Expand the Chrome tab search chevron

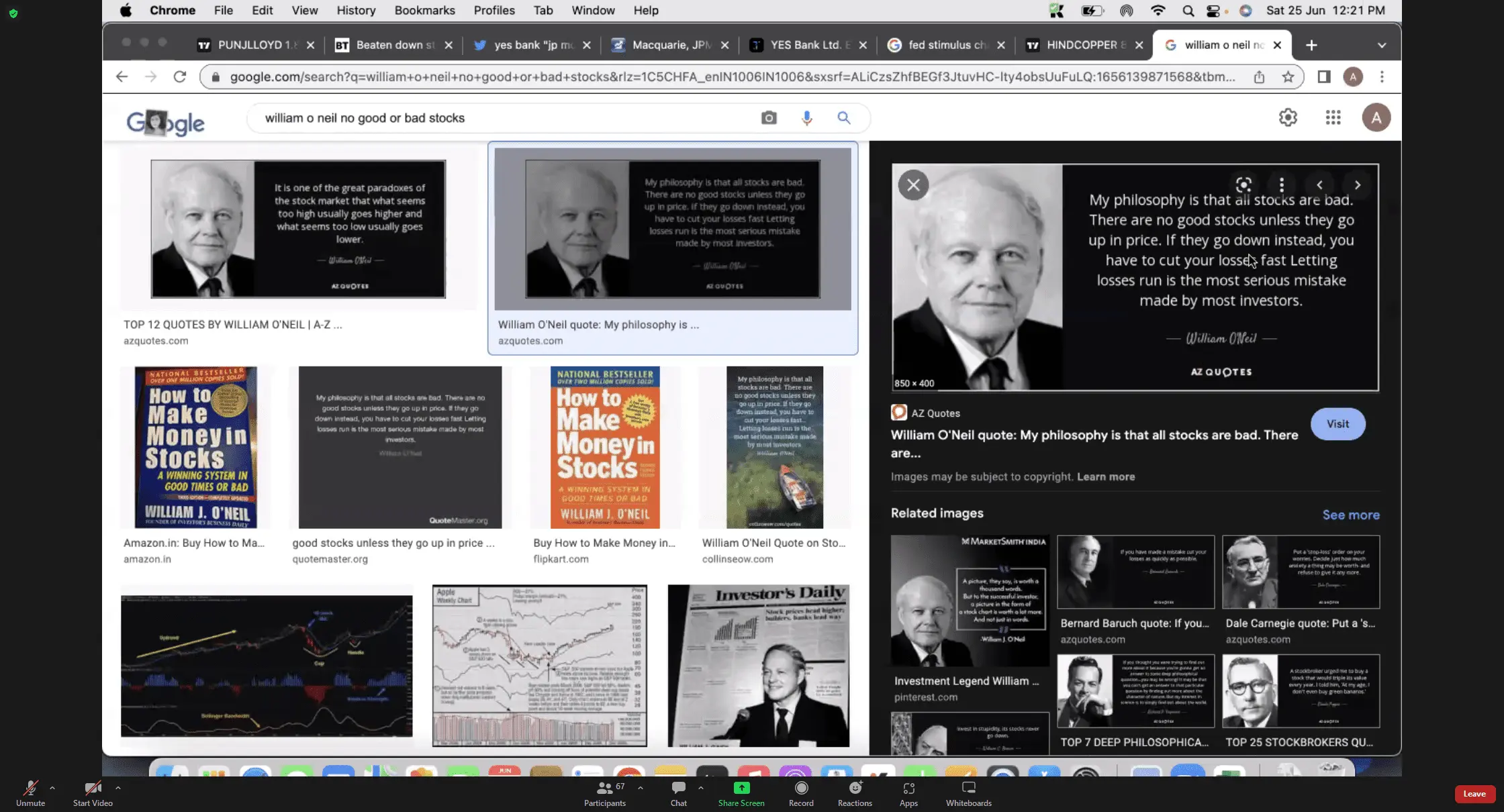1381,46
